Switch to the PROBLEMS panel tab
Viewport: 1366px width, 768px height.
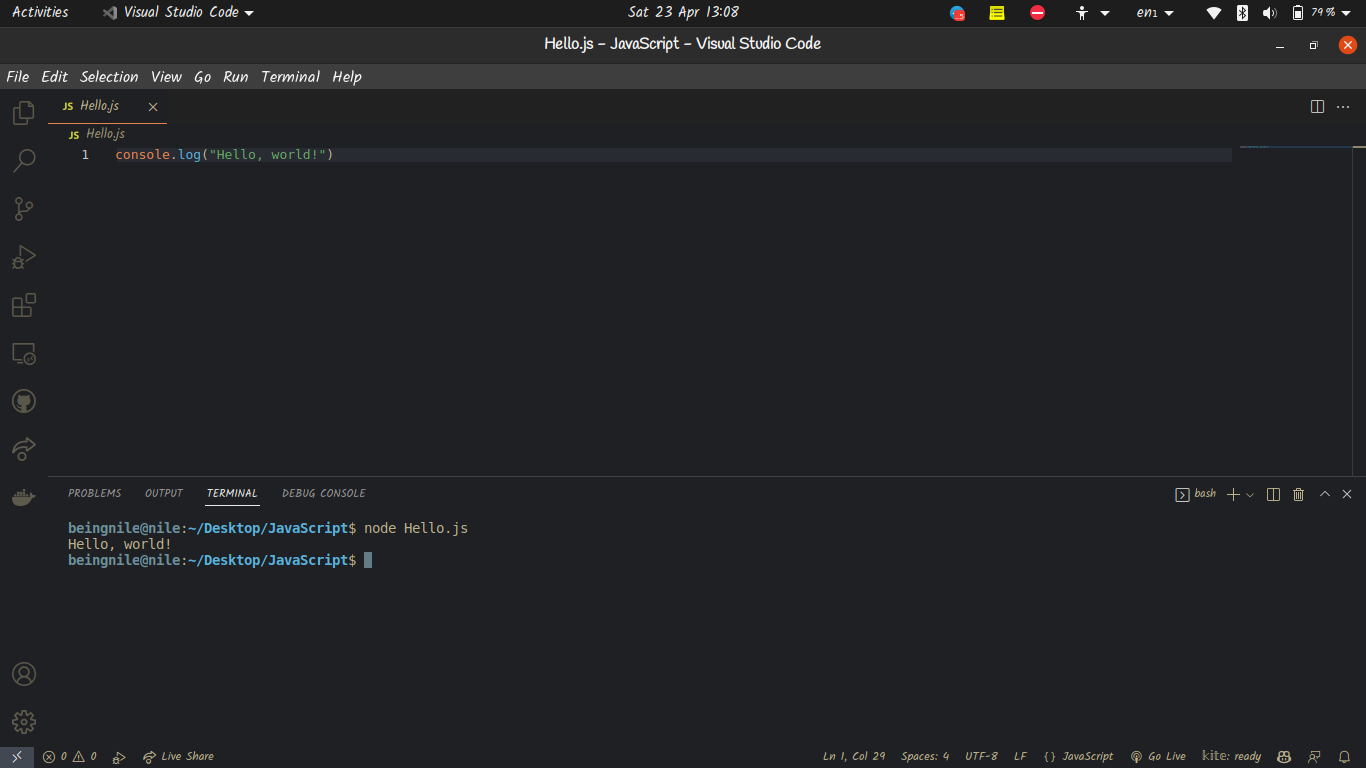point(94,494)
